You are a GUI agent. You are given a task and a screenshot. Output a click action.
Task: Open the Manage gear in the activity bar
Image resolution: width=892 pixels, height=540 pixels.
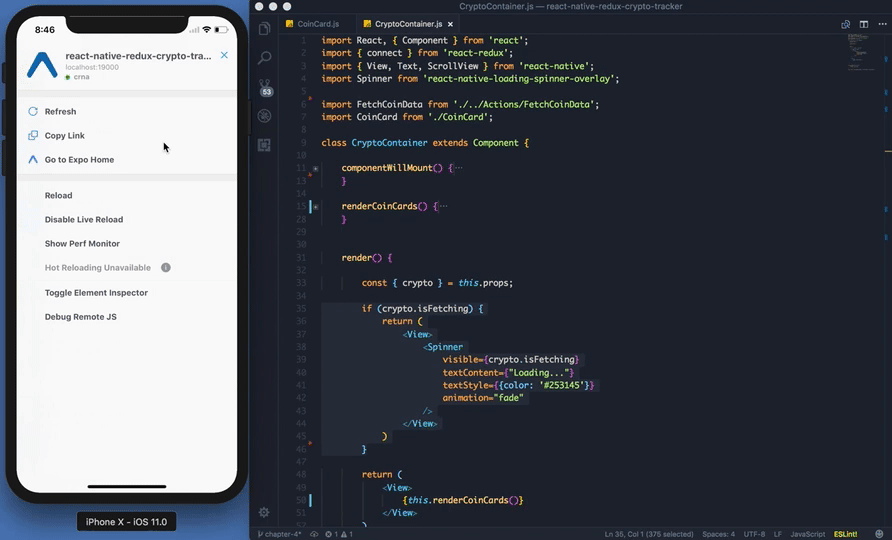click(264, 512)
